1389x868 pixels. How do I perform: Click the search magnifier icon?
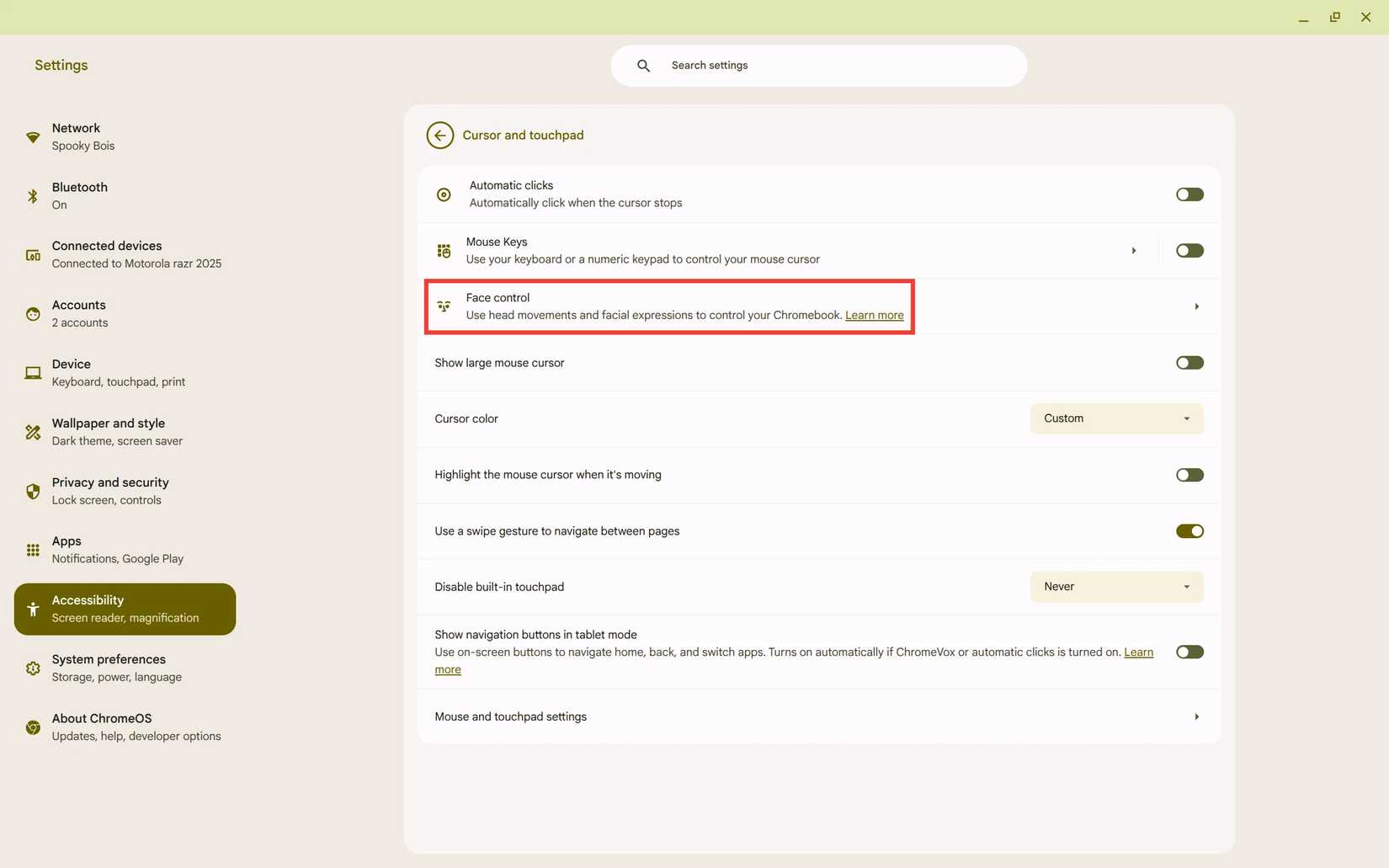click(642, 65)
